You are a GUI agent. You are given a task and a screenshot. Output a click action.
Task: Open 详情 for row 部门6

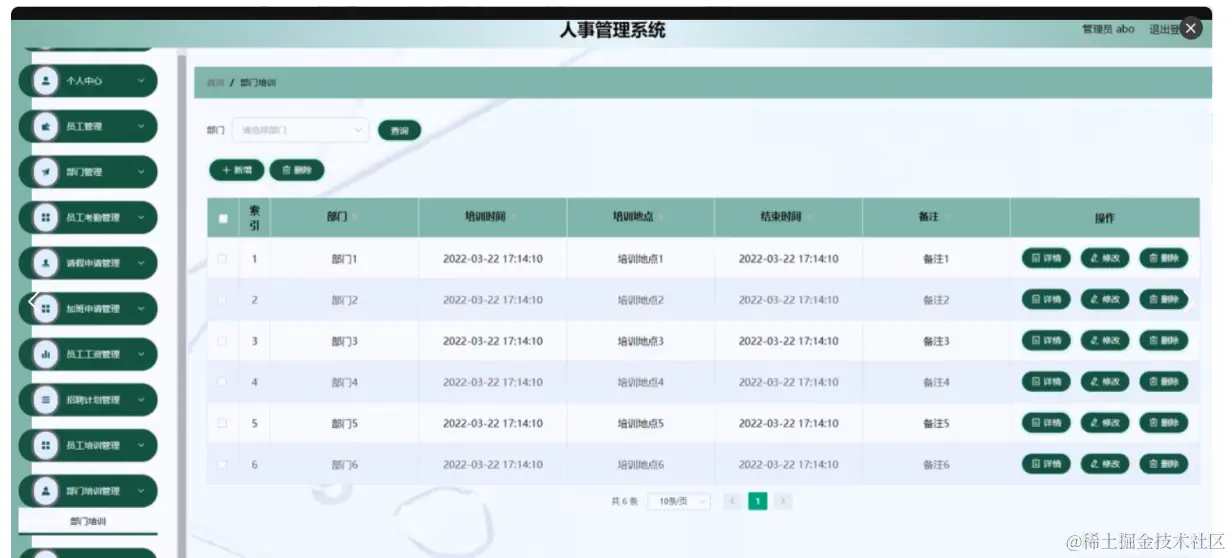[1046, 464]
